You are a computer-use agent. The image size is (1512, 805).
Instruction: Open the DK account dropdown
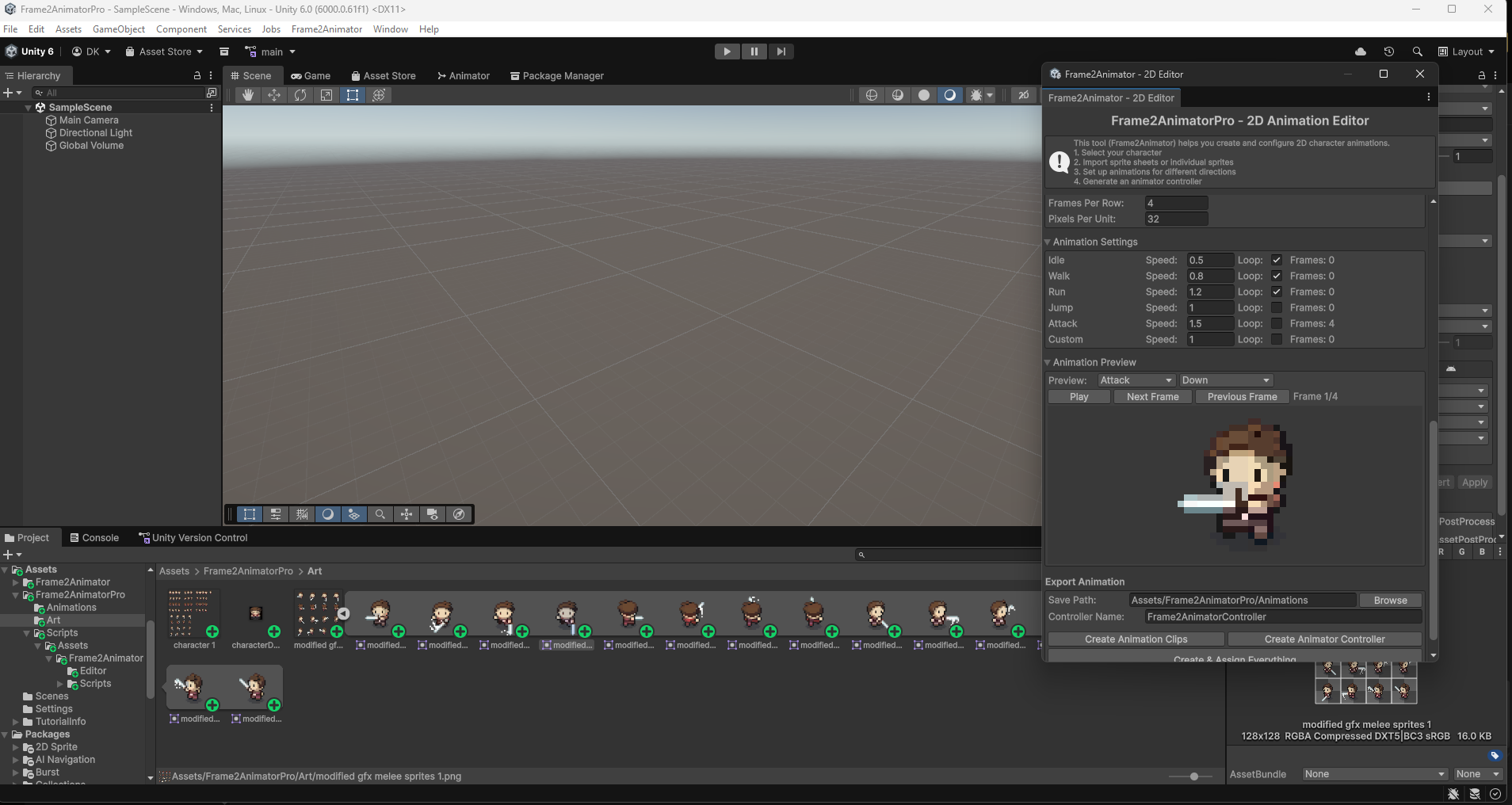tap(91, 52)
